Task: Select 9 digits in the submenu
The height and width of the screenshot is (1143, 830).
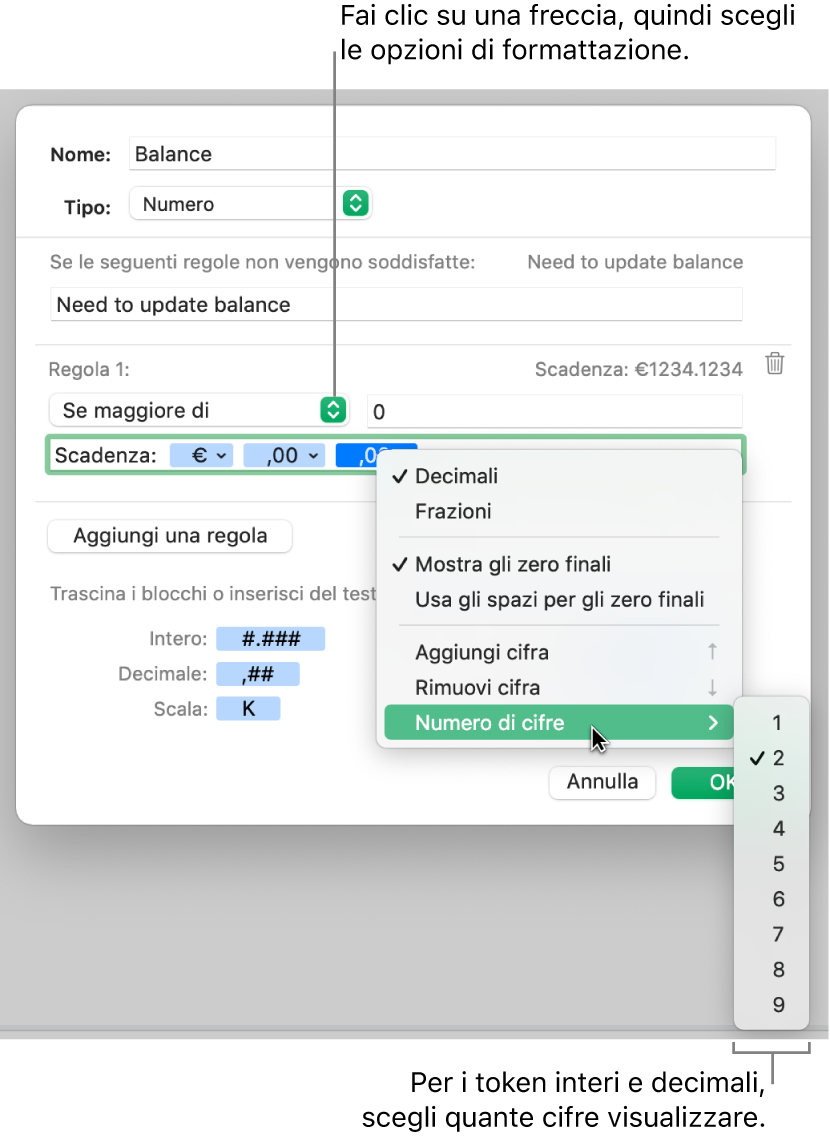Action: [772, 1004]
